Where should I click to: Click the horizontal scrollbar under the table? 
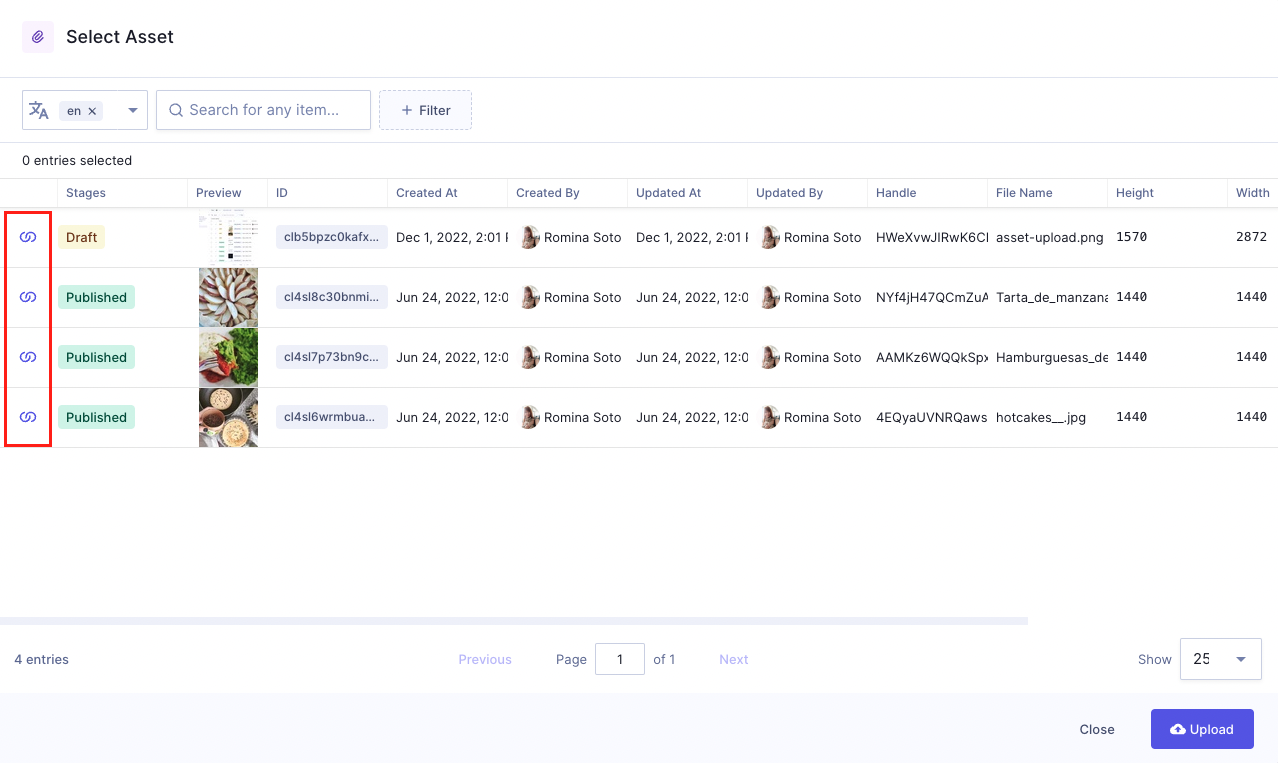pyautogui.click(x=514, y=621)
